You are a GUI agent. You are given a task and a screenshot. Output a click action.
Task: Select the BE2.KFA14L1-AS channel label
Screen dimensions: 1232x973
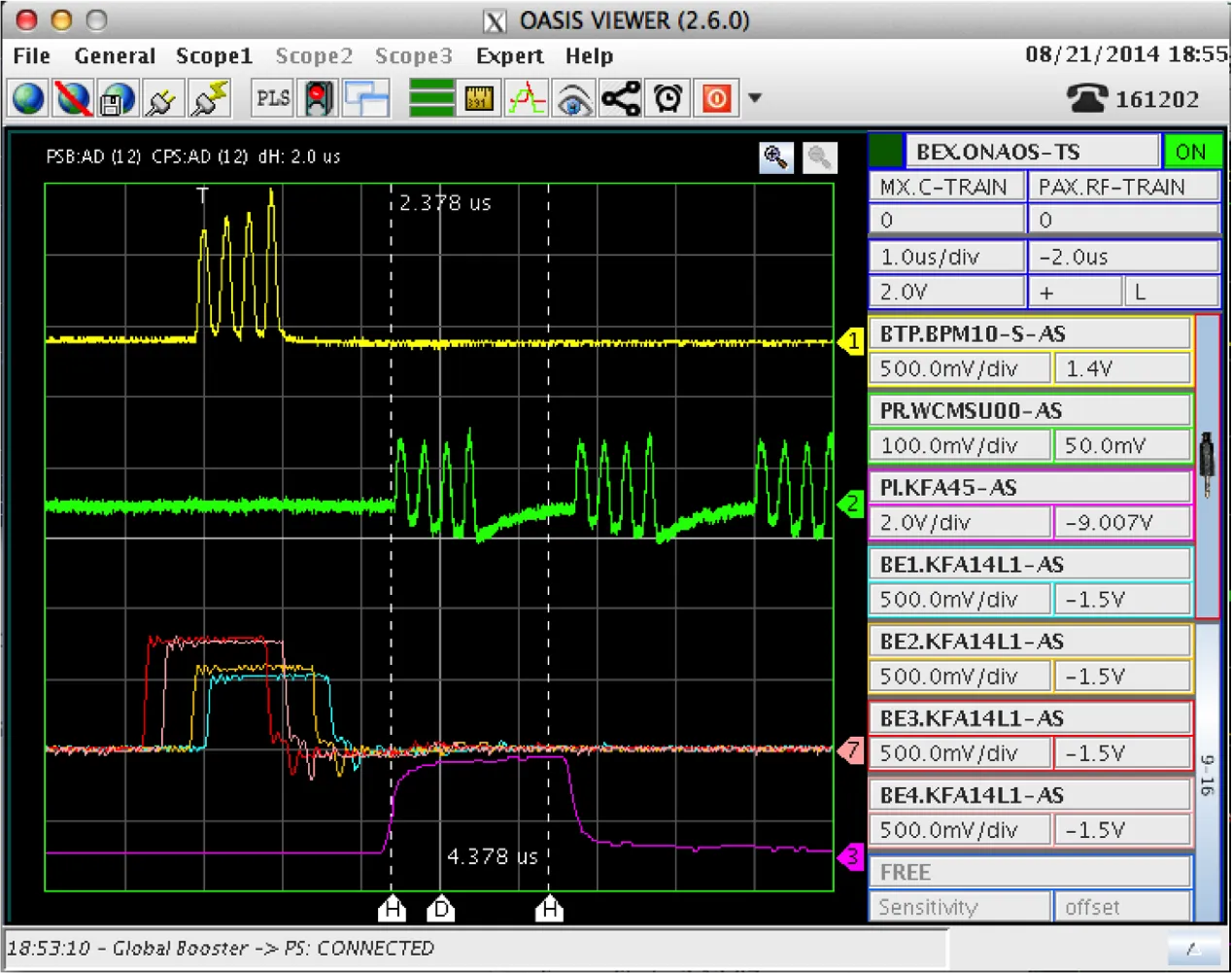pos(1030,641)
